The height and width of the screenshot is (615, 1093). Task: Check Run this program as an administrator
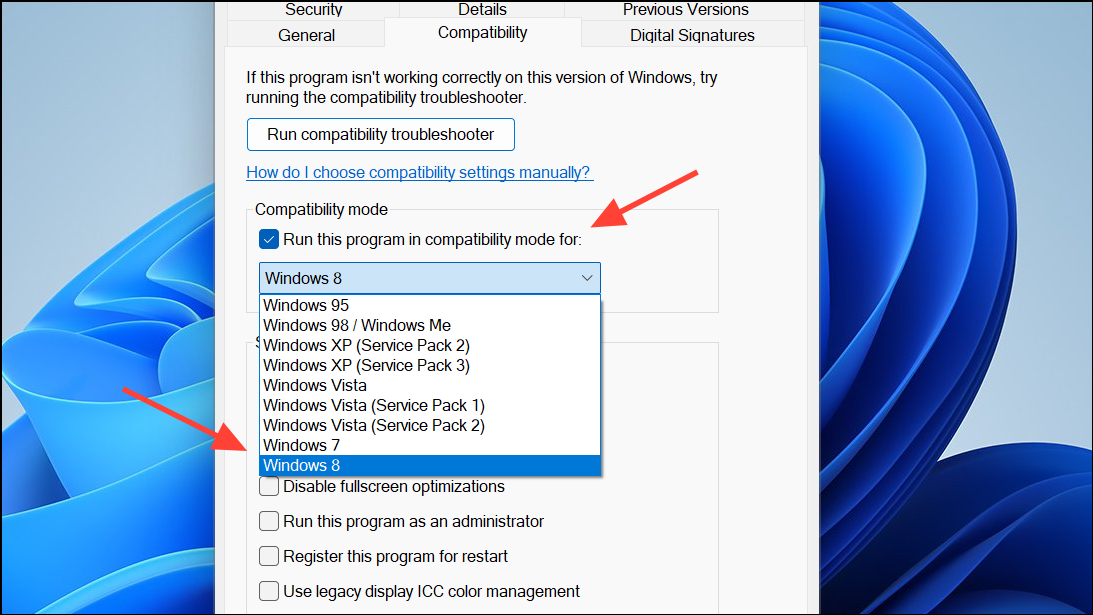[269, 521]
